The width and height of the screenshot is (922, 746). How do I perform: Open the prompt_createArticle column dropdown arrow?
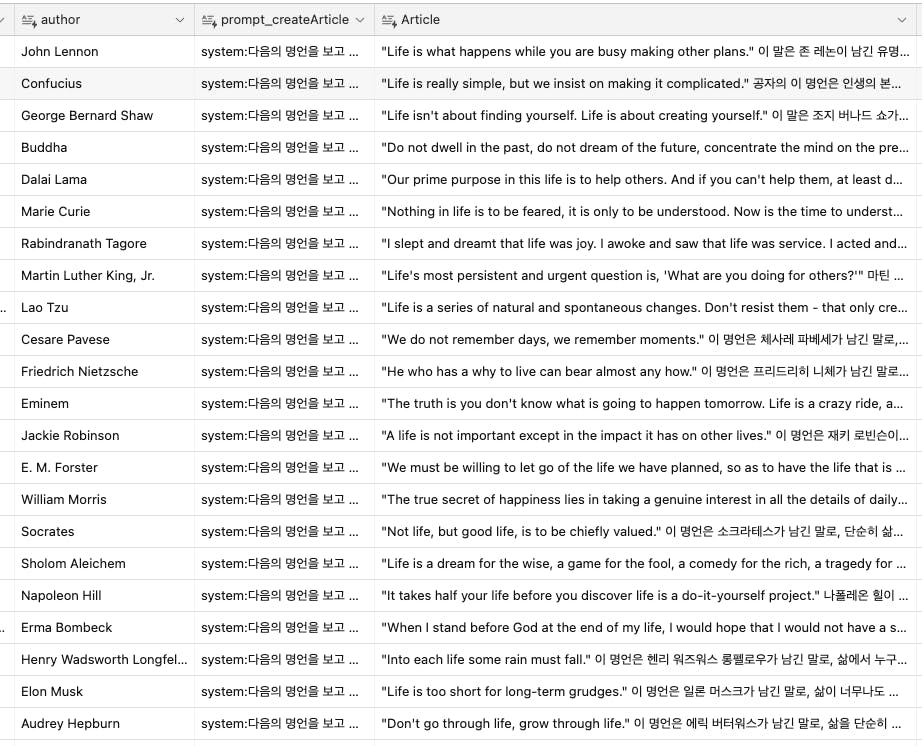pos(360,20)
